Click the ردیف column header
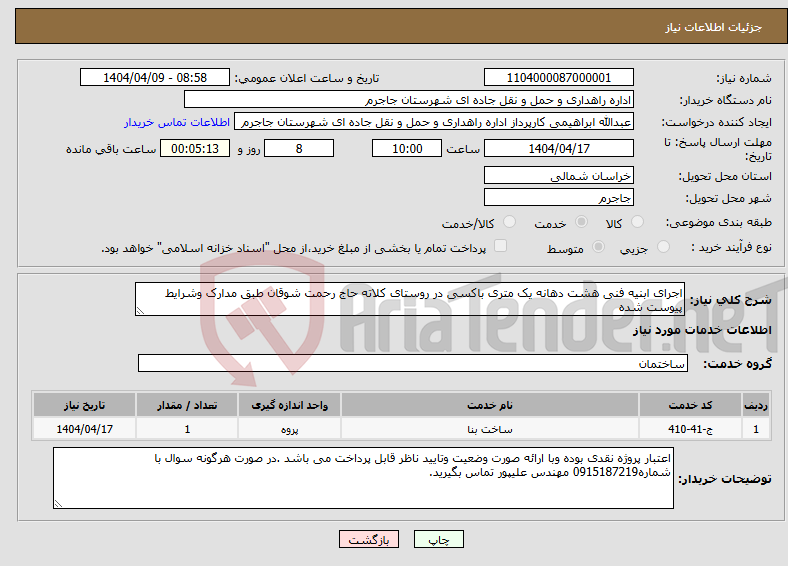The image size is (788, 566). pos(756,405)
